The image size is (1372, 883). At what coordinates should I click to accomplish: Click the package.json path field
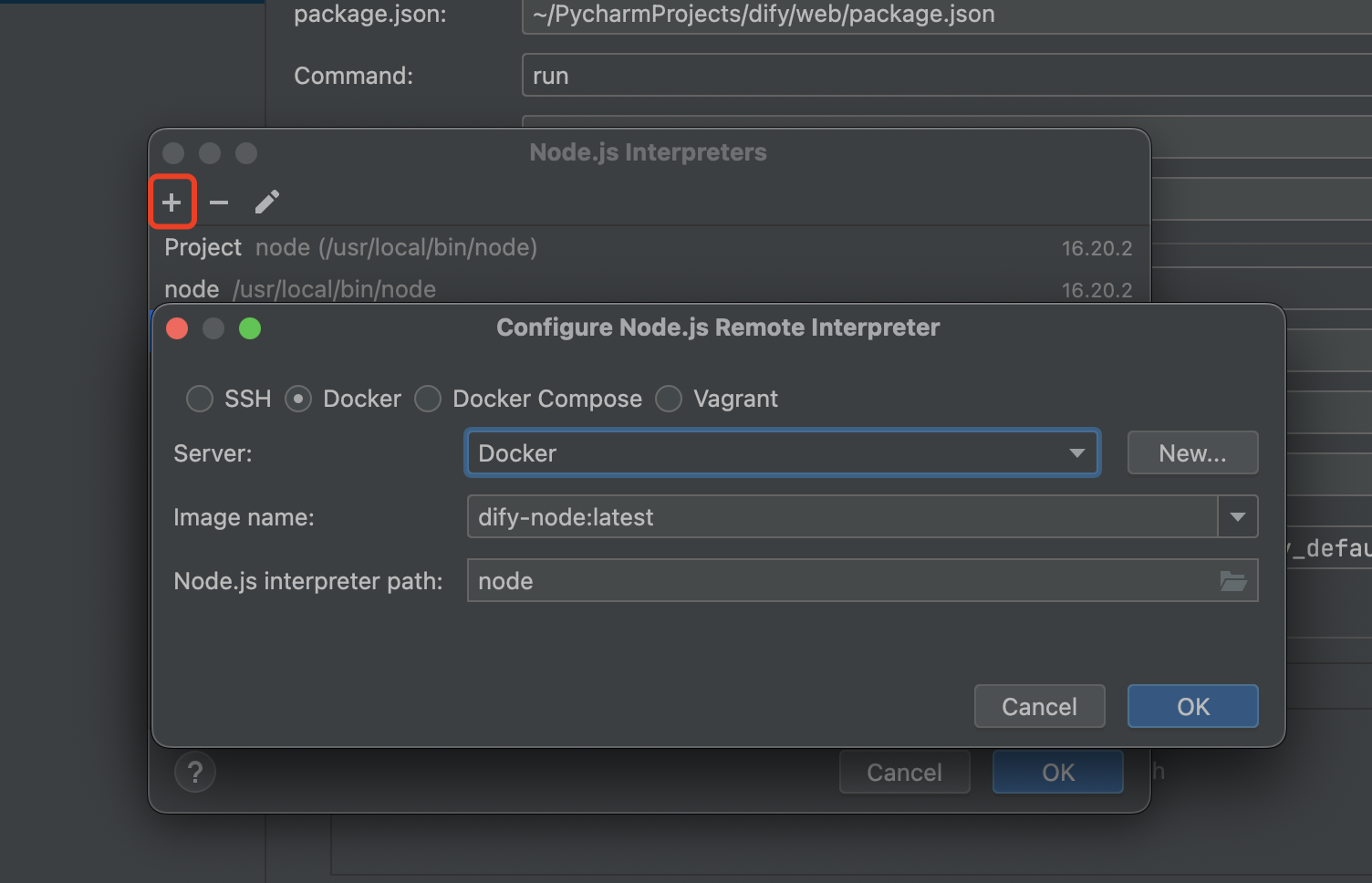tap(912, 15)
